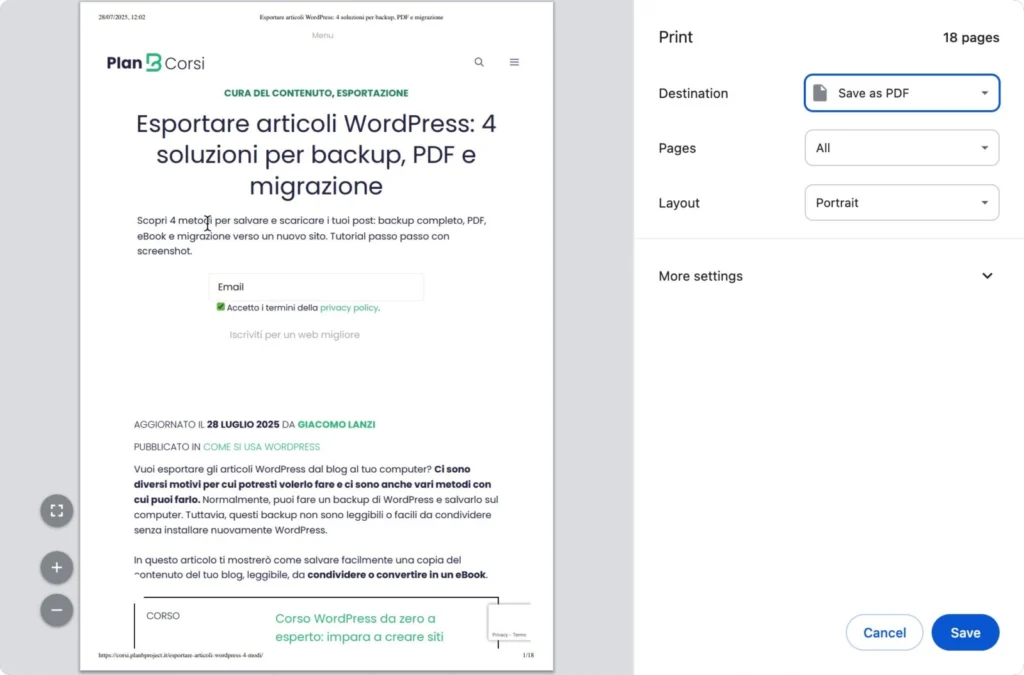Click the GIACOMO LANZI author link

pos(336,424)
